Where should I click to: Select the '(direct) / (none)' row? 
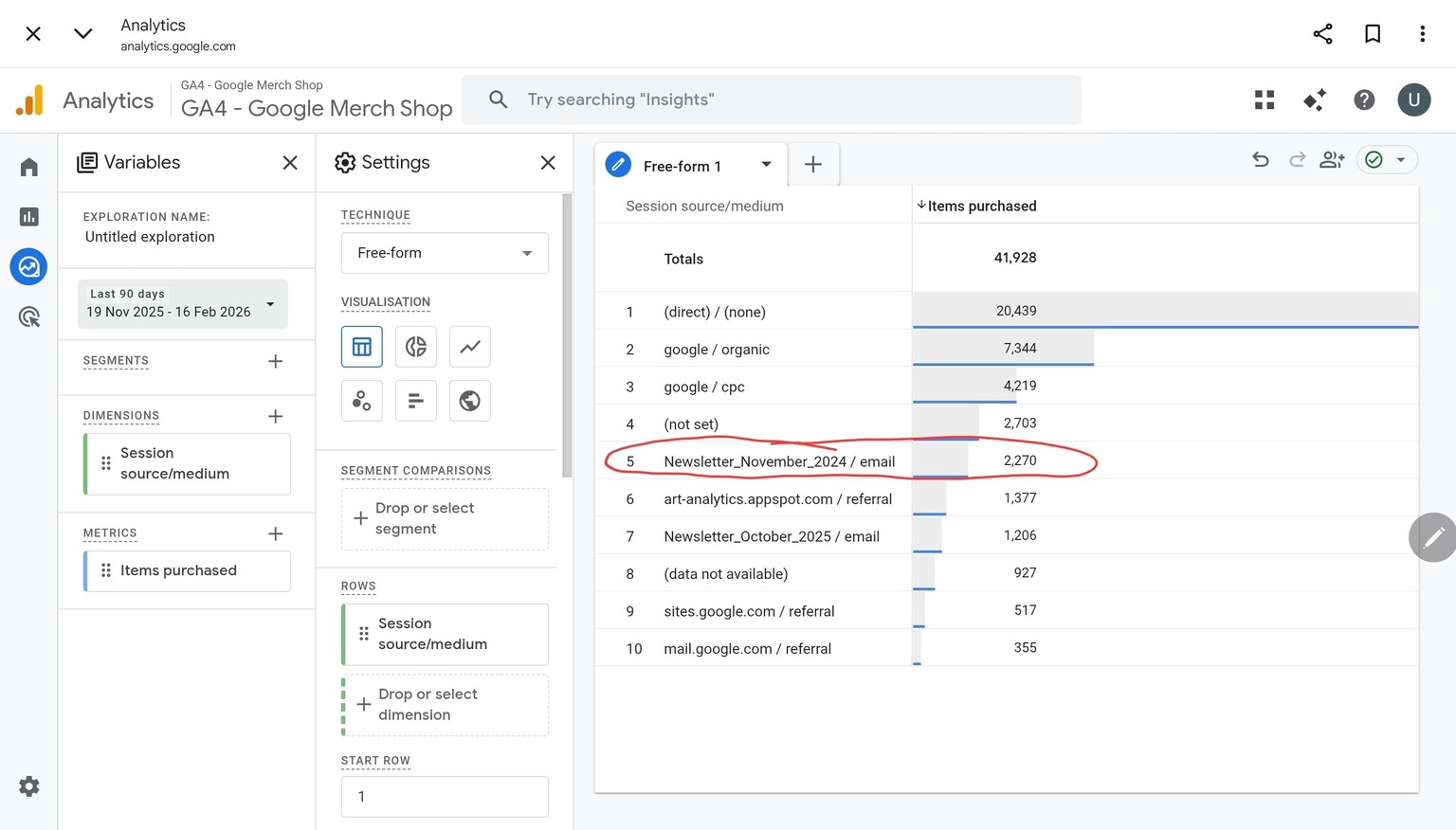[1007, 311]
